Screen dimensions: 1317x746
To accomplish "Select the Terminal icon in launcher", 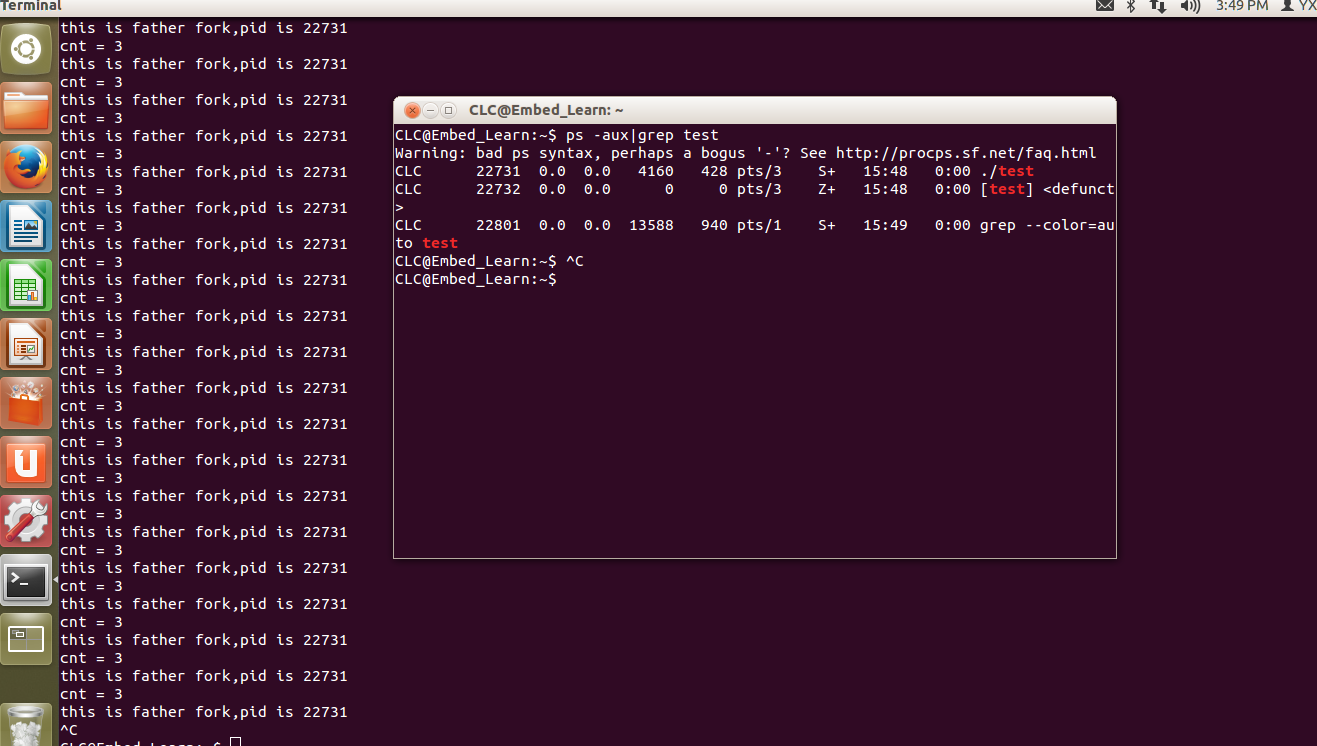I will coord(26,579).
